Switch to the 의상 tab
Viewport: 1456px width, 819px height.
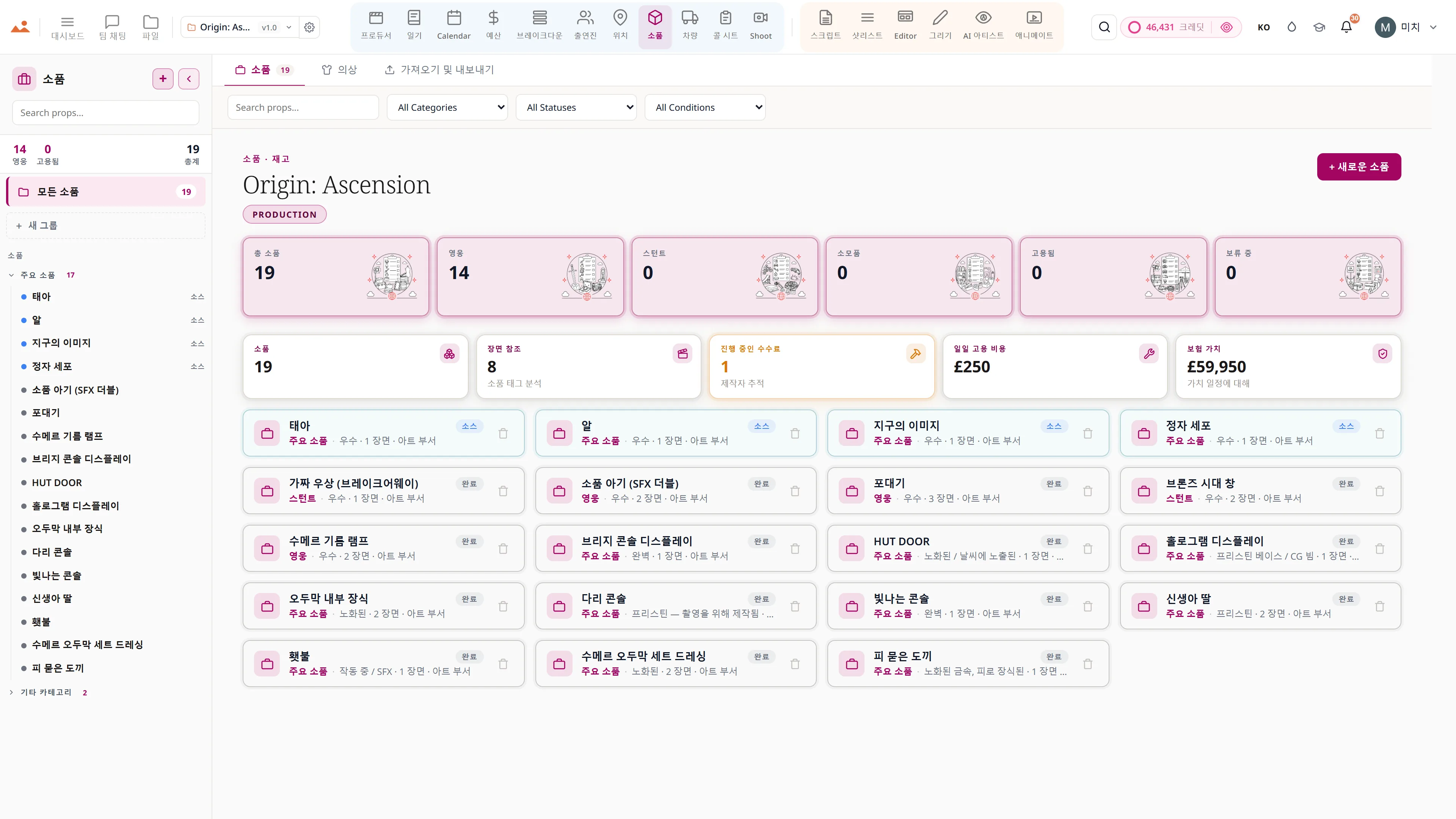339,69
